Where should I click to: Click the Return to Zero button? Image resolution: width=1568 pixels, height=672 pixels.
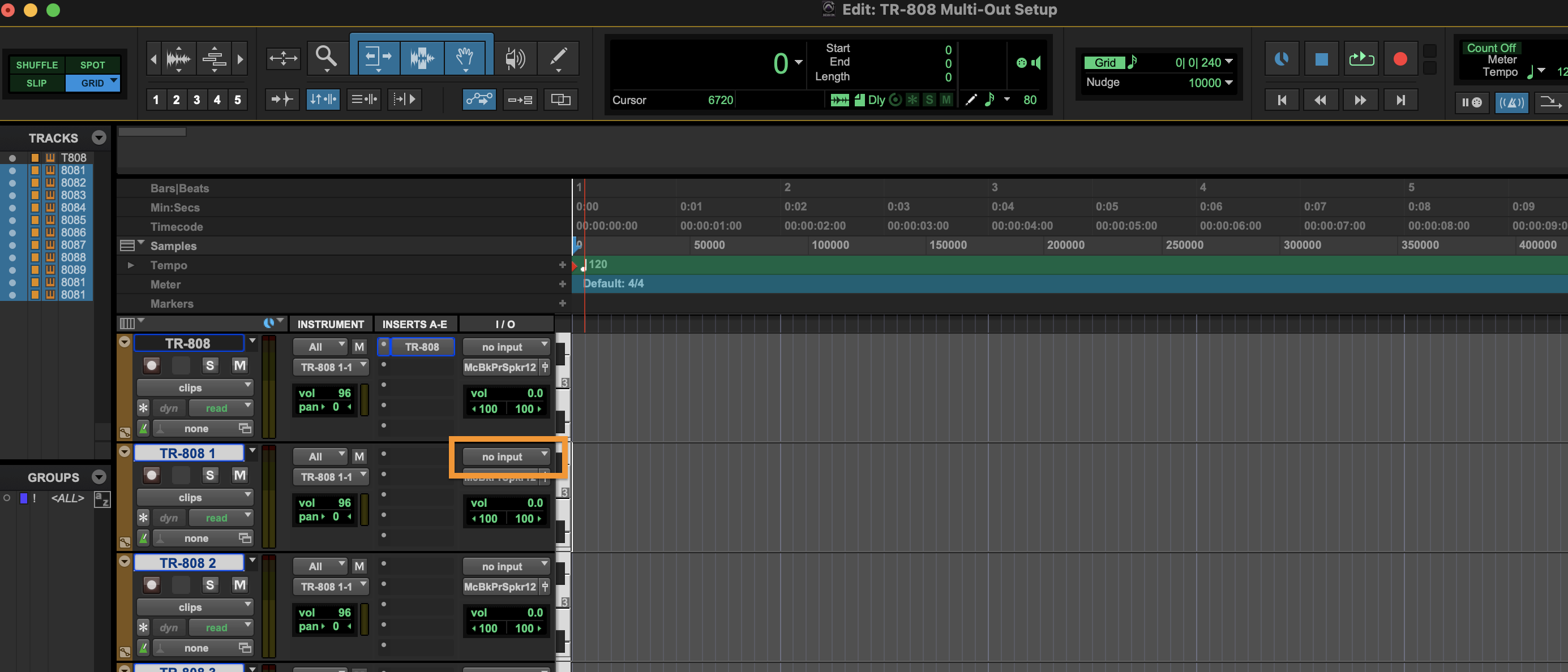pyautogui.click(x=1282, y=100)
